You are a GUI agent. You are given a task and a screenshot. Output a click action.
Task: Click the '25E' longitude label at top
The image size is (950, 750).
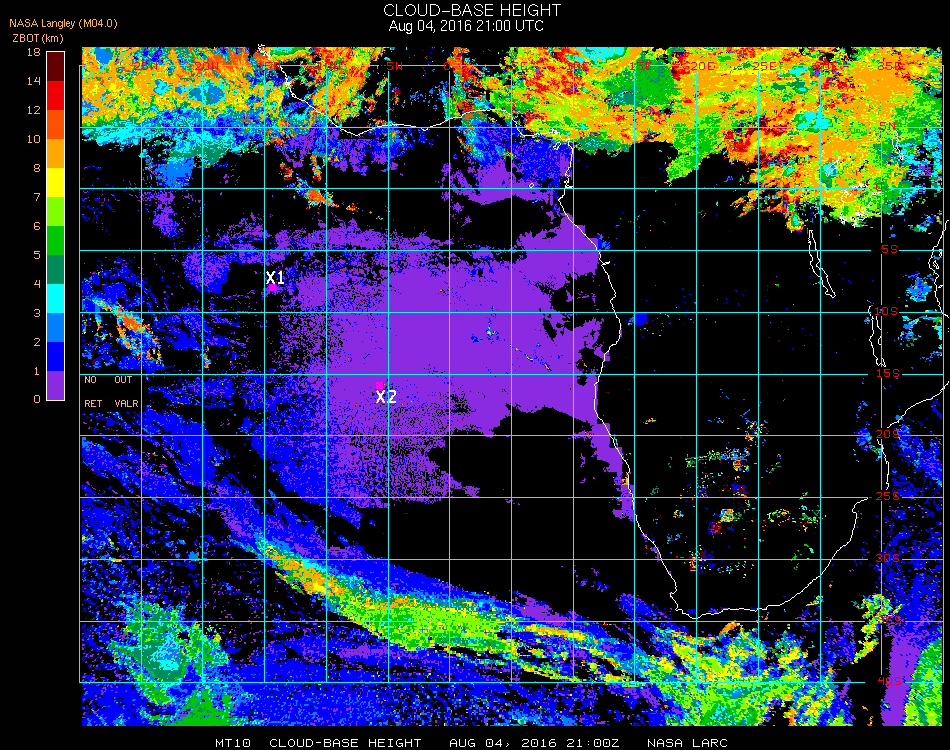(764, 66)
